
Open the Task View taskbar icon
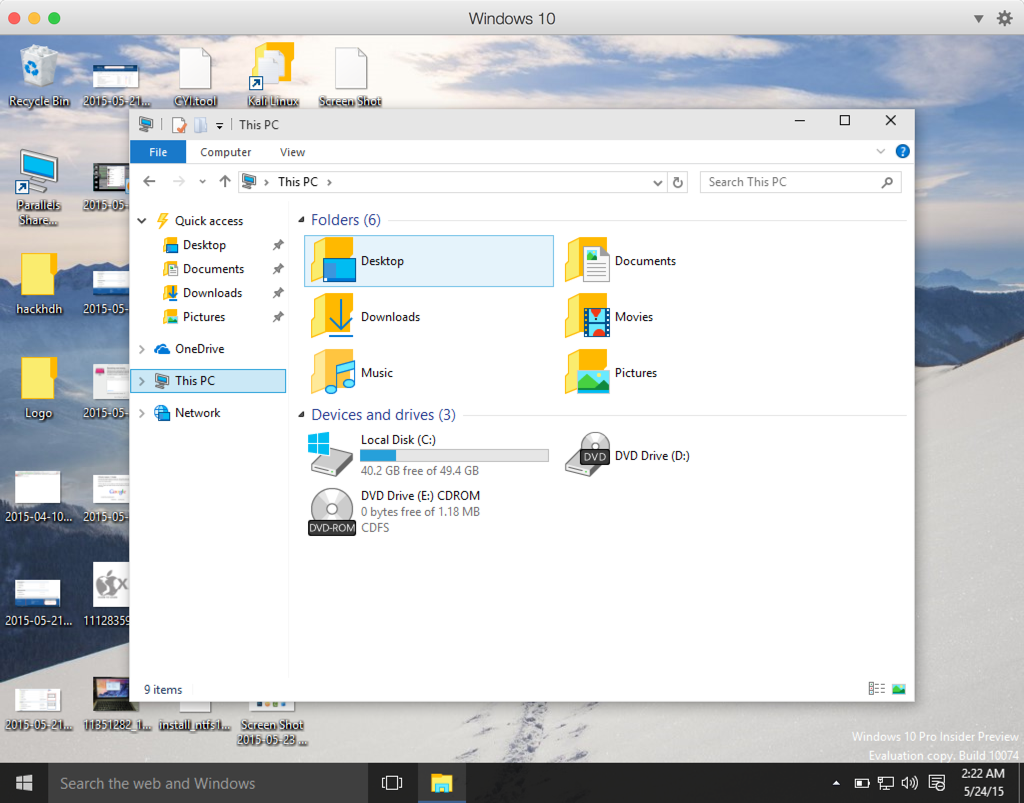coord(392,783)
